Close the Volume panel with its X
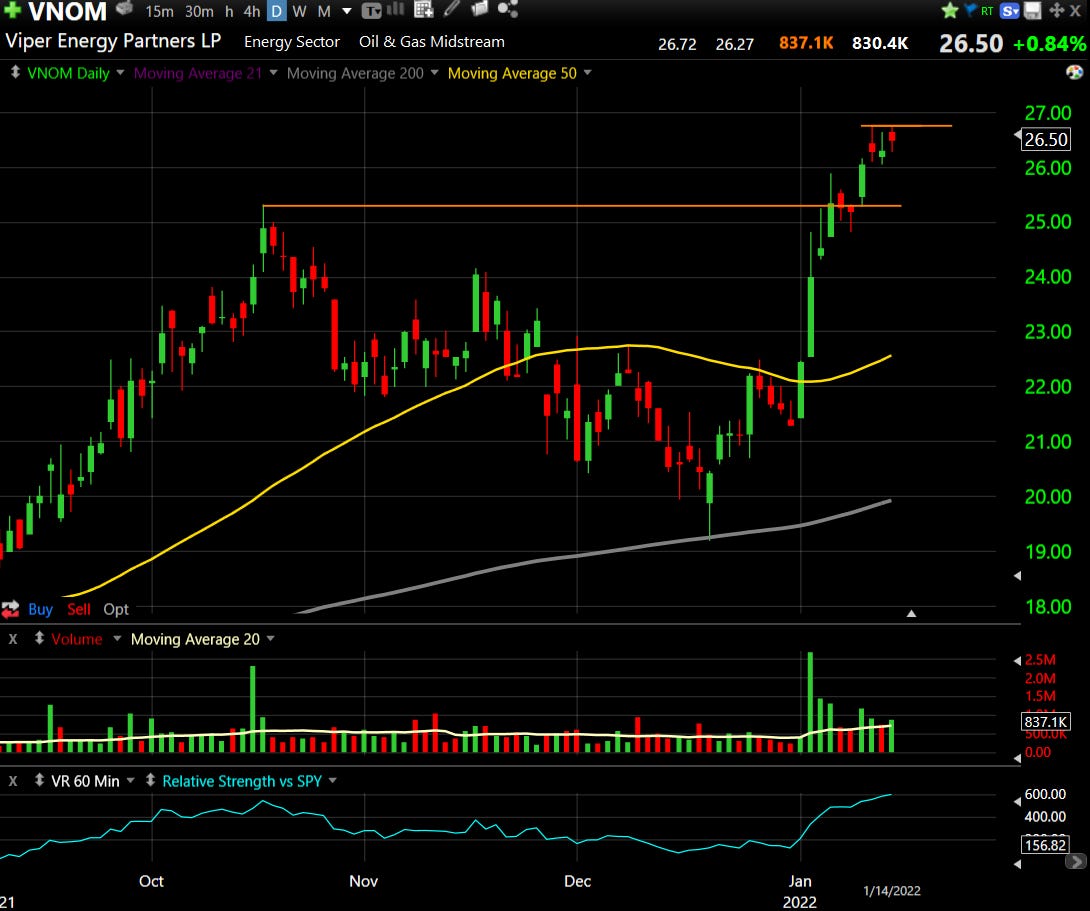 [13, 639]
